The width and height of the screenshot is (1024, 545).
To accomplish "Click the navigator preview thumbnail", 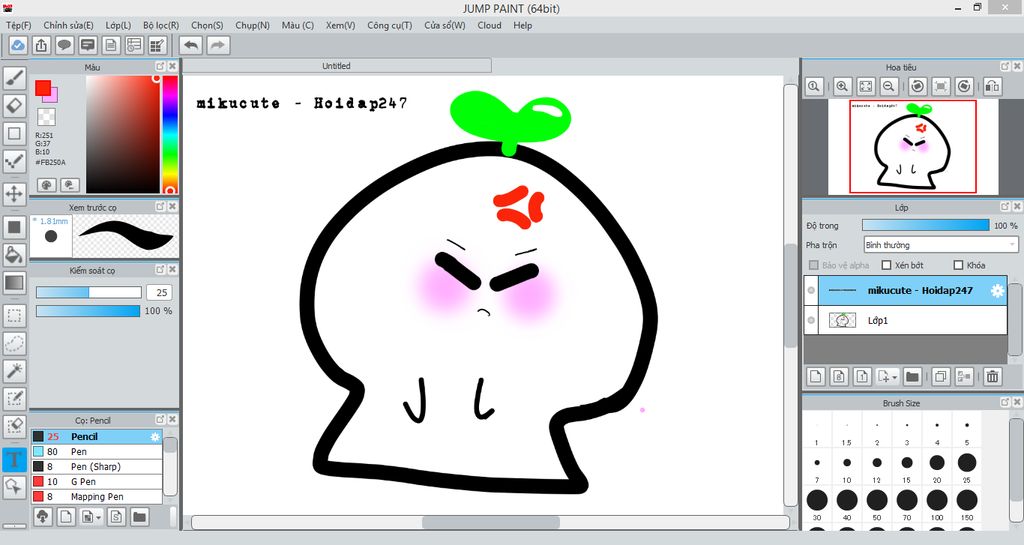I will click(913, 146).
